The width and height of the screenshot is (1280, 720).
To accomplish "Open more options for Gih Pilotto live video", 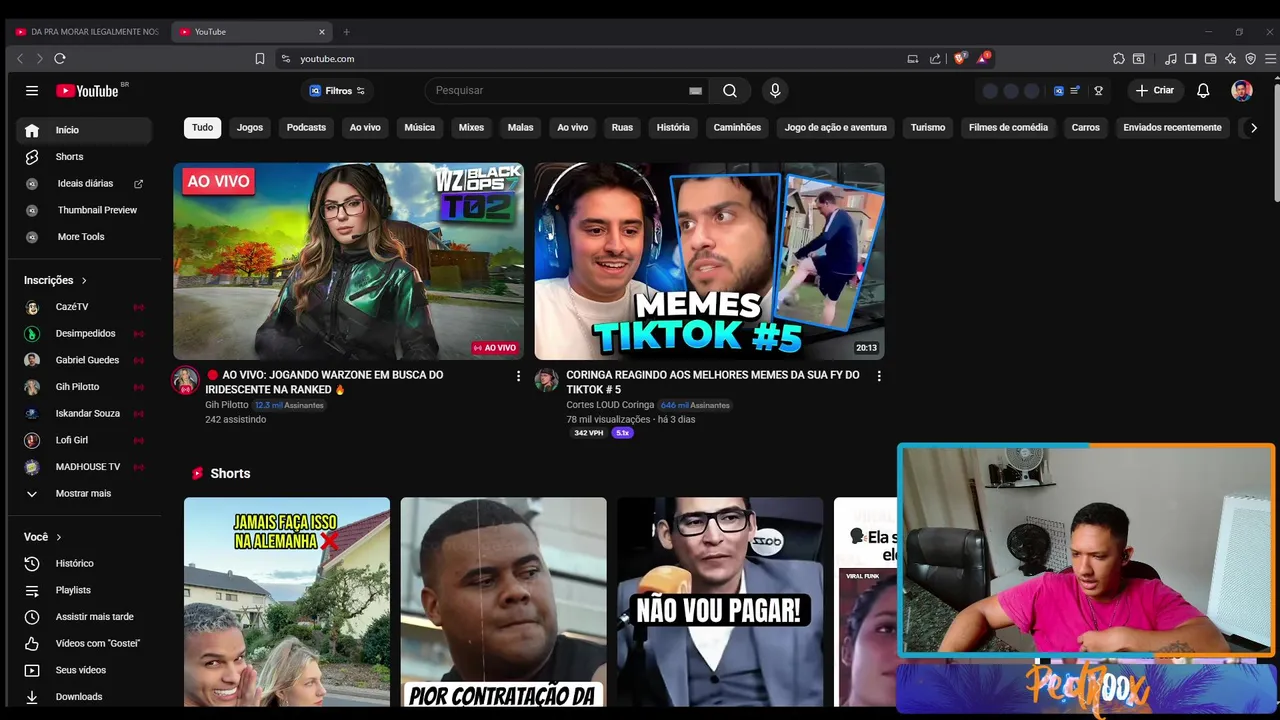I will (x=518, y=376).
